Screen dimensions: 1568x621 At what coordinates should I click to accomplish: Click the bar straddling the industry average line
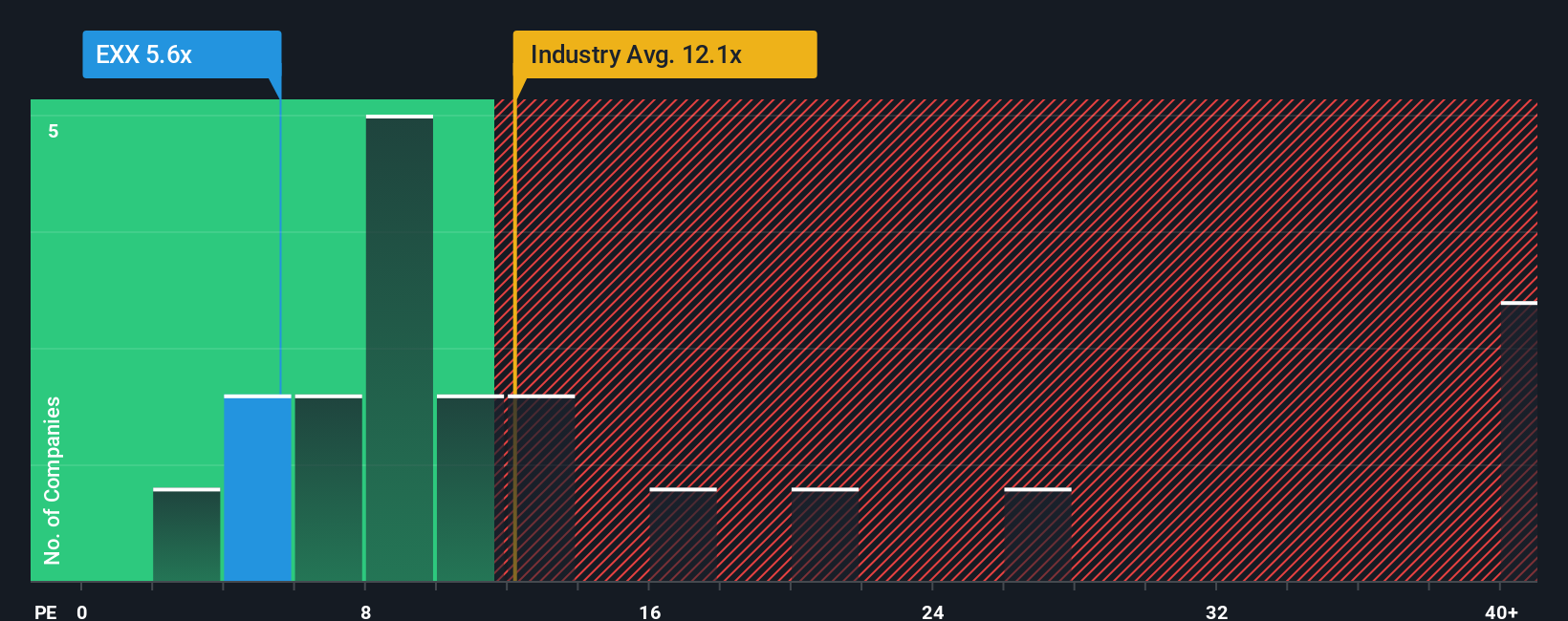click(541, 487)
